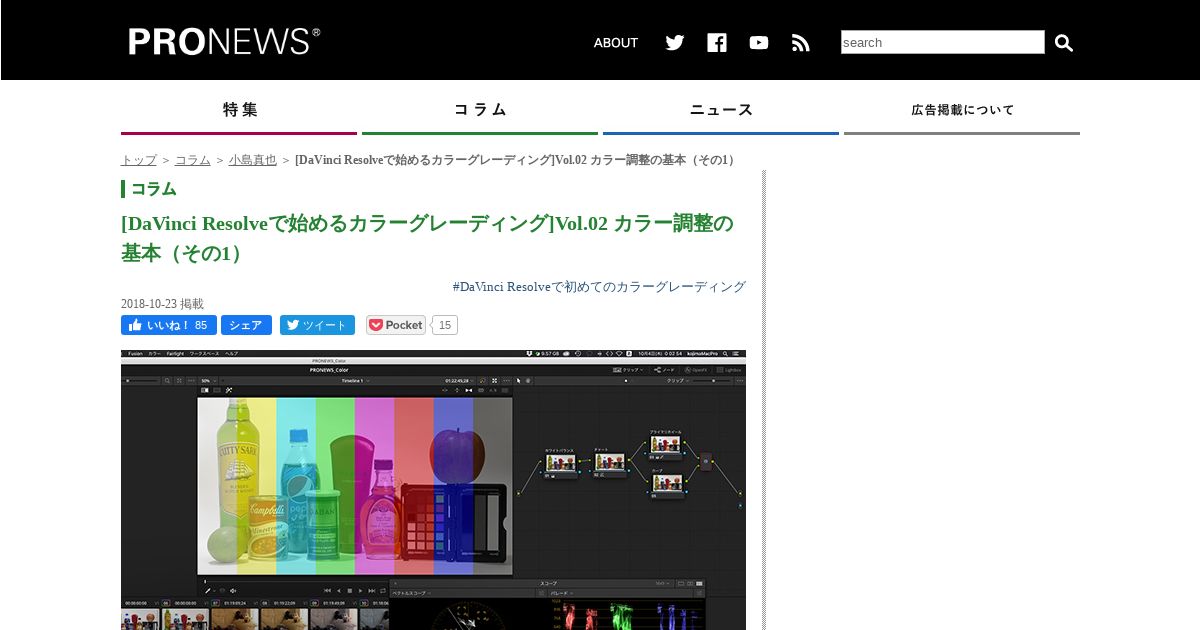Go to コラム breadcrumb link
The height and width of the screenshot is (630, 1200).
193,160
